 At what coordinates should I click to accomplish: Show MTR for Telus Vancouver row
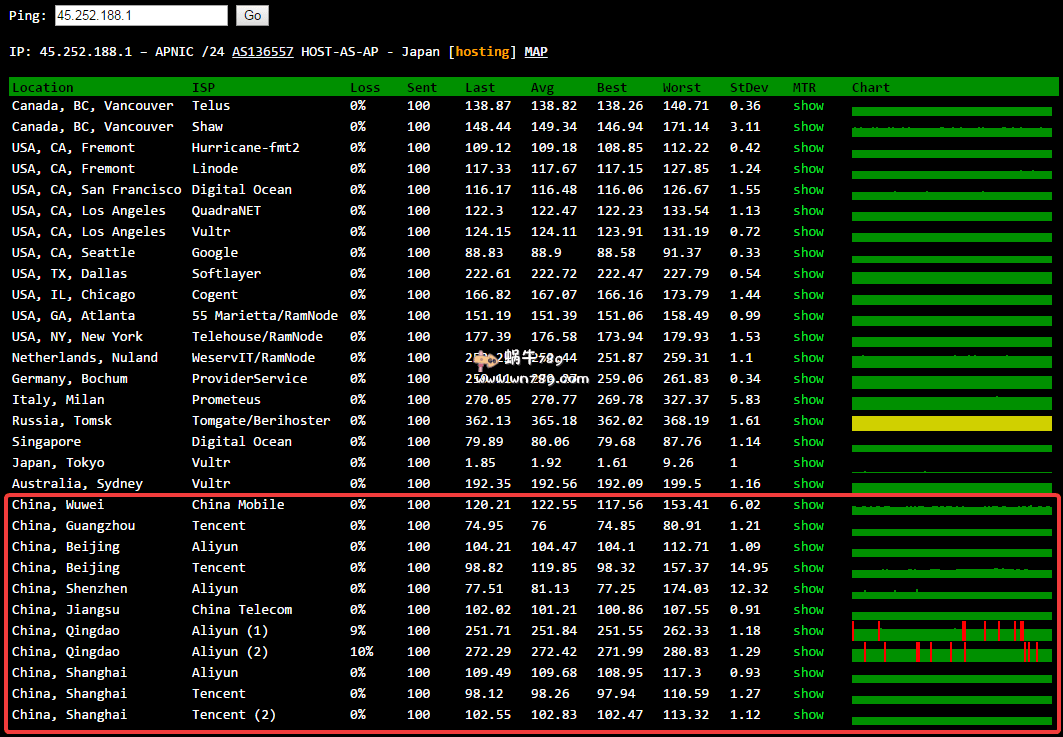(808, 106)
